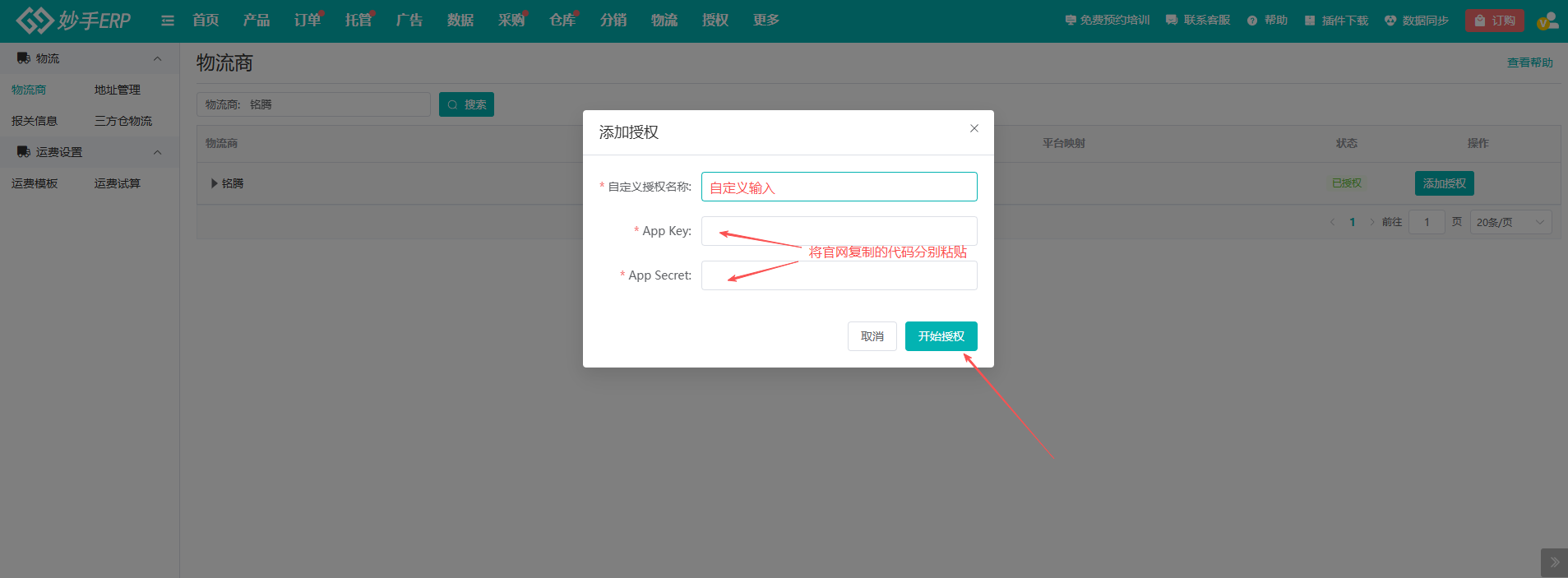Click the user avatar icon
This screenshot has height=578, width=1568.
pos(1547,21)
